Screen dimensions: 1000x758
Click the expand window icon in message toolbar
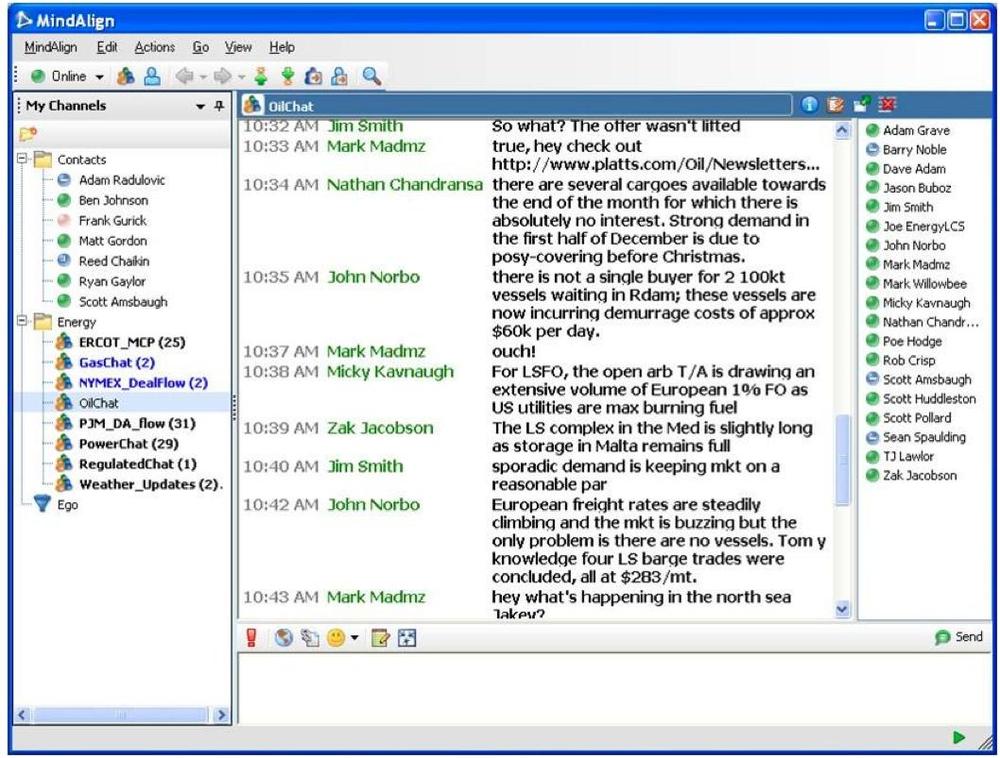407,638
